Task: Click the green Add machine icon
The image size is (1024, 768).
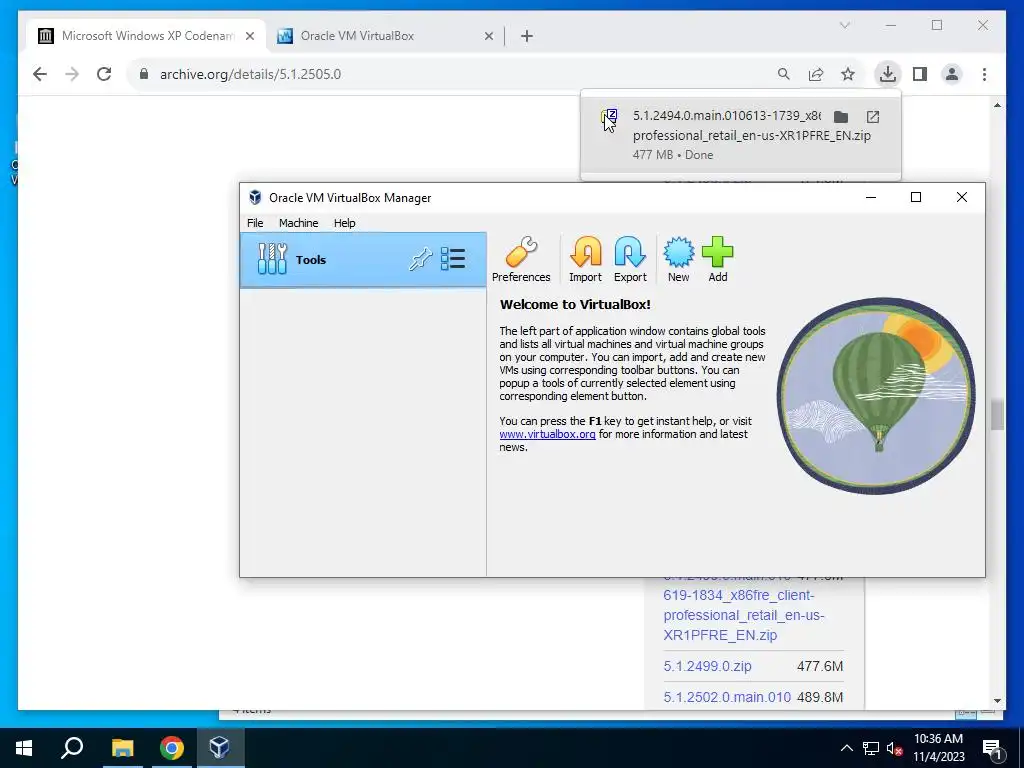Action: tap(718, 259)
